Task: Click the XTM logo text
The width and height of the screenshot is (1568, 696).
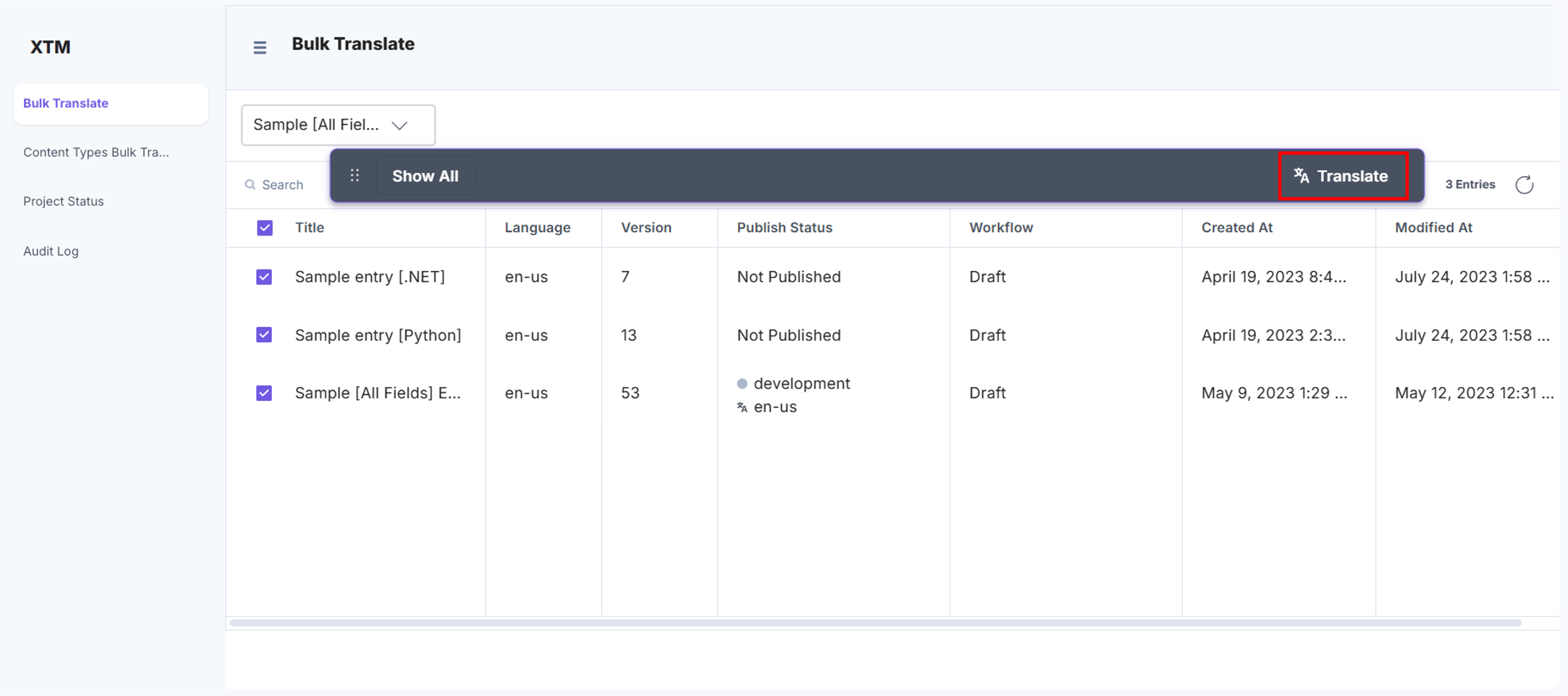Action: point(51,47)
